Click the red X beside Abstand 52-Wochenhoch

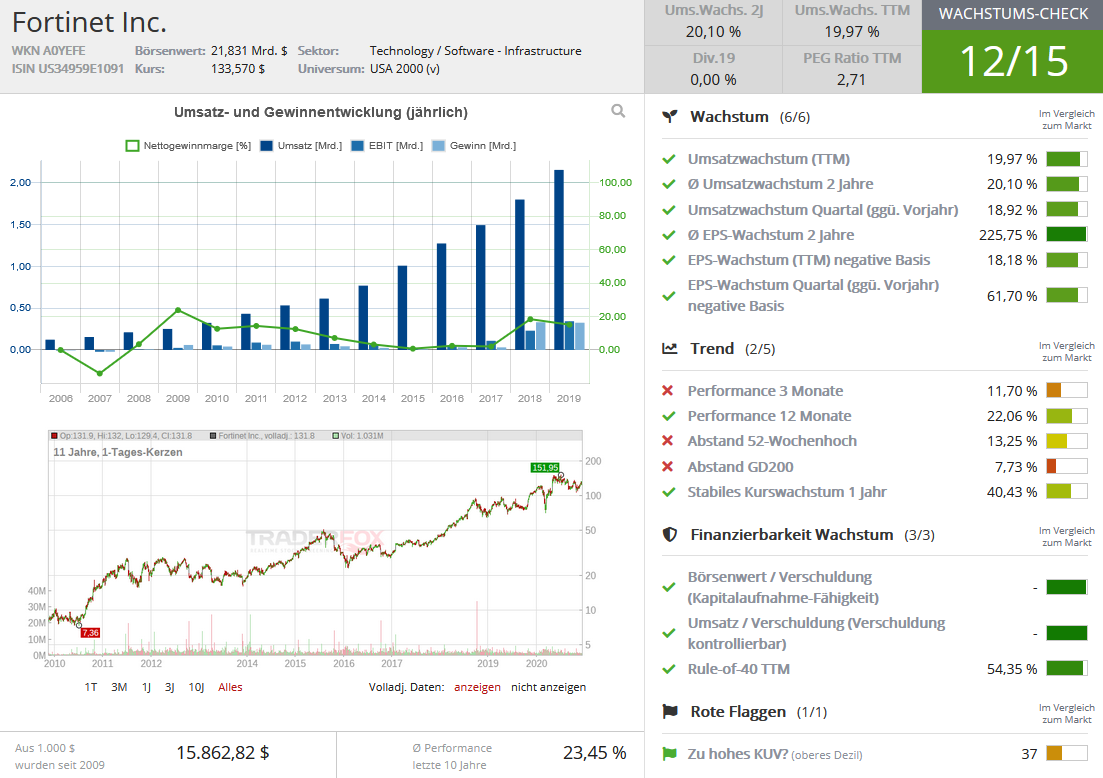click(x=668, y=441)
